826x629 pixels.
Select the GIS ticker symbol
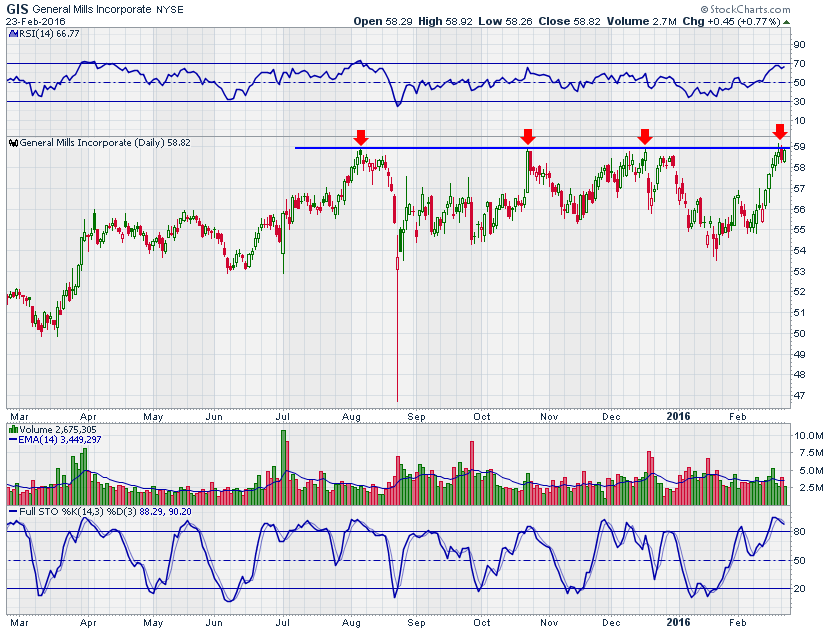[x=17, y=9]
